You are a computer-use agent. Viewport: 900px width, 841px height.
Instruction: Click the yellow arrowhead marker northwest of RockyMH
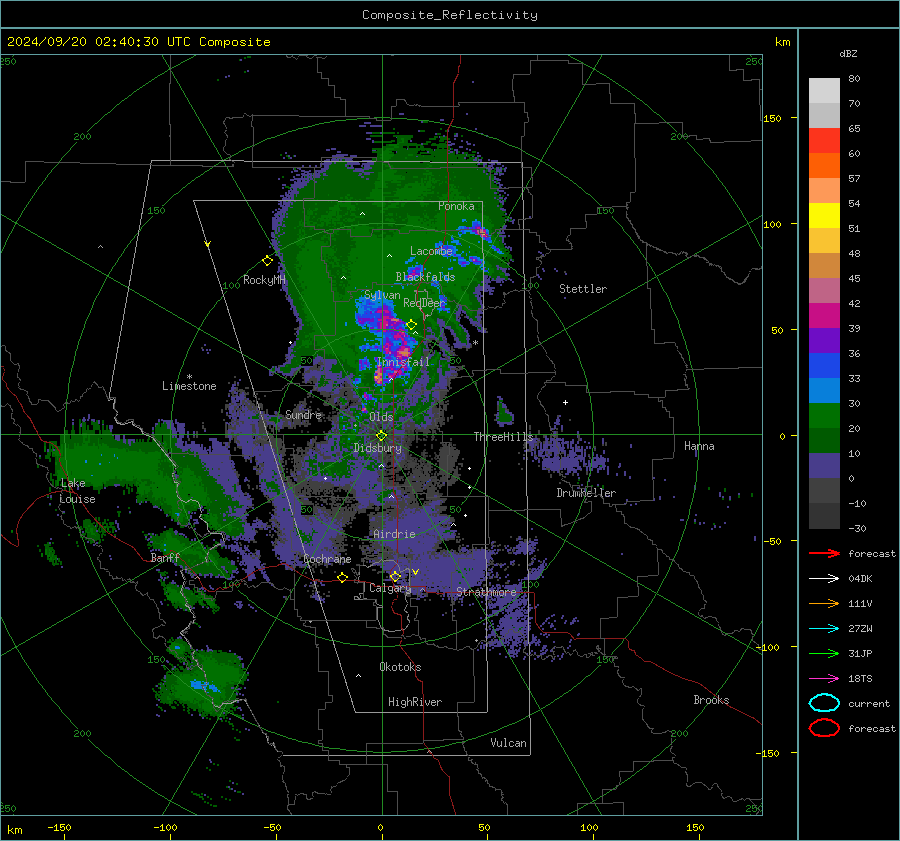(208, 245)
